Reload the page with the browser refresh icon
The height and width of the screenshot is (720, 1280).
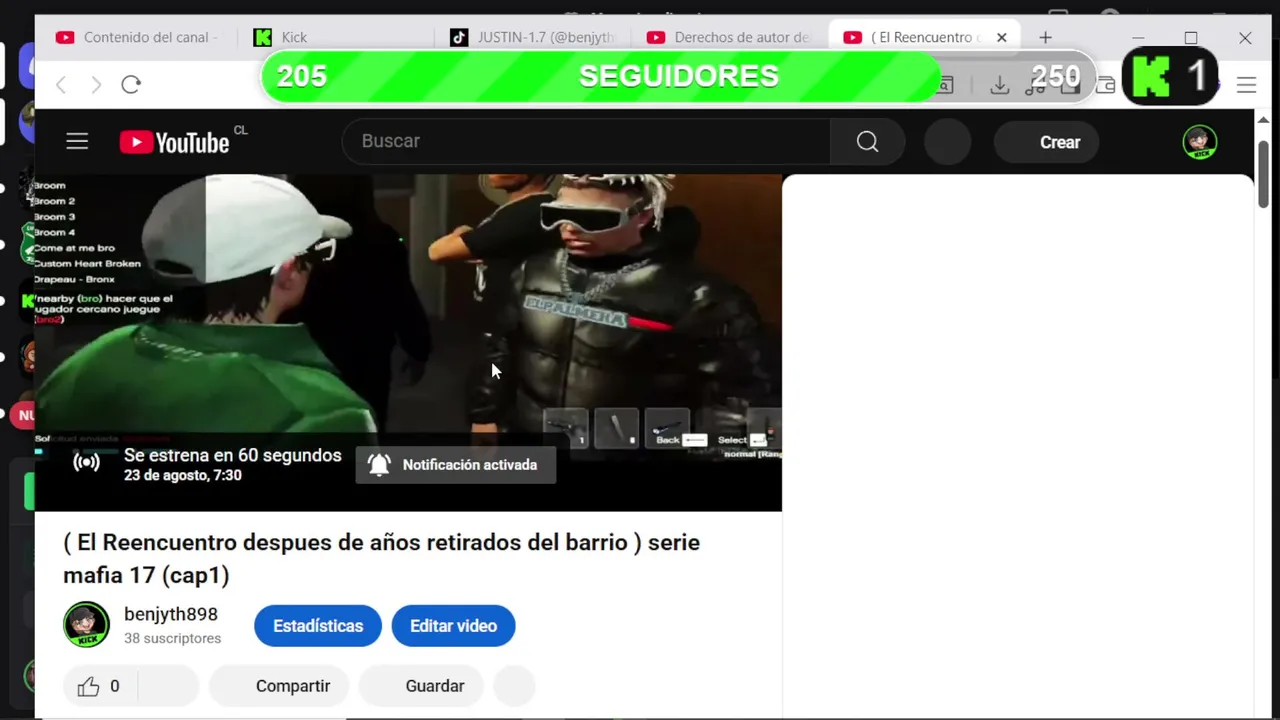131,85
